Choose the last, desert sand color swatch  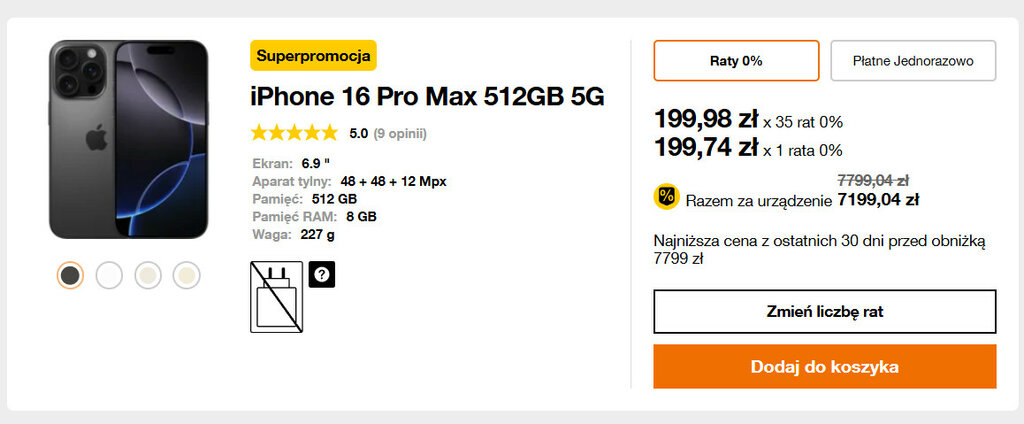pos(187,275)
